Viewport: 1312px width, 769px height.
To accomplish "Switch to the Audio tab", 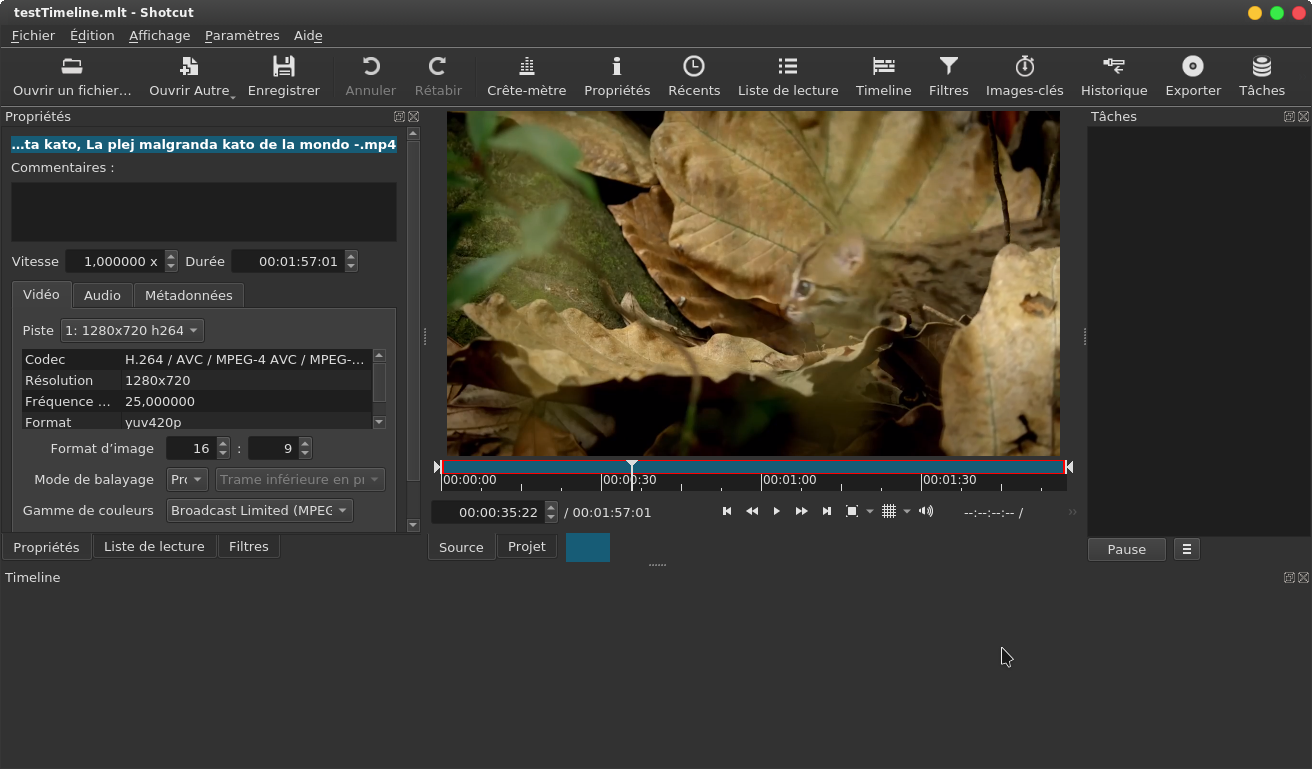I will tap(102, 295).
